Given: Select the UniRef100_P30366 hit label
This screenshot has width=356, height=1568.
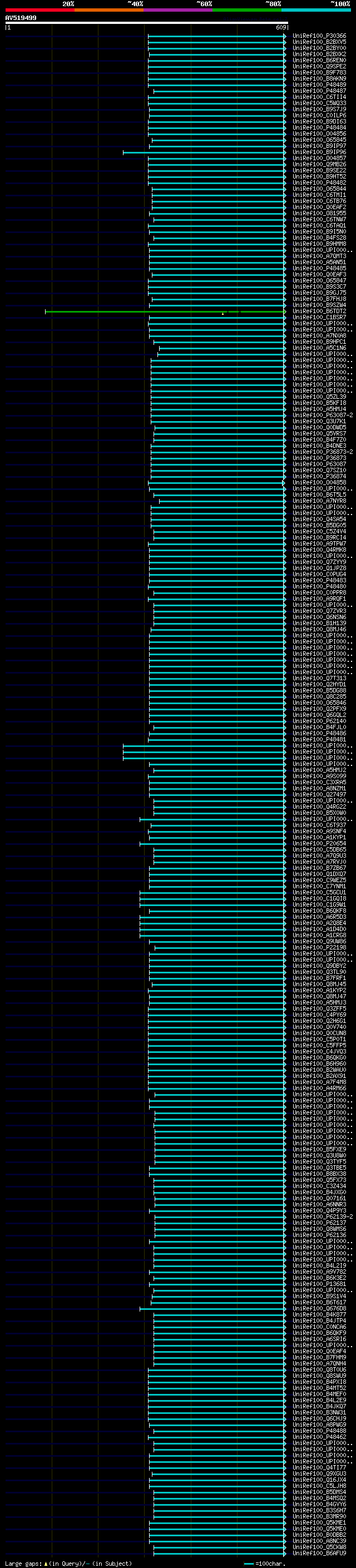Looking at the screenshot, I should click(319, 36).
